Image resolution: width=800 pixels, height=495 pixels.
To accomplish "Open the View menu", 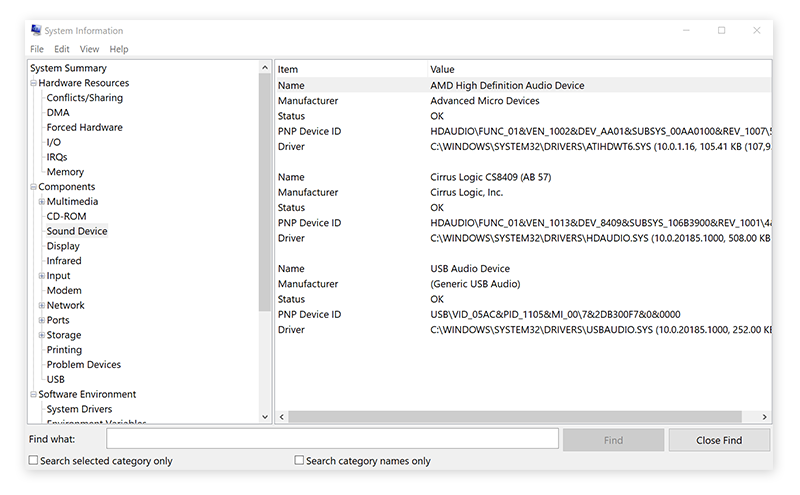I will tap(90, 49).
